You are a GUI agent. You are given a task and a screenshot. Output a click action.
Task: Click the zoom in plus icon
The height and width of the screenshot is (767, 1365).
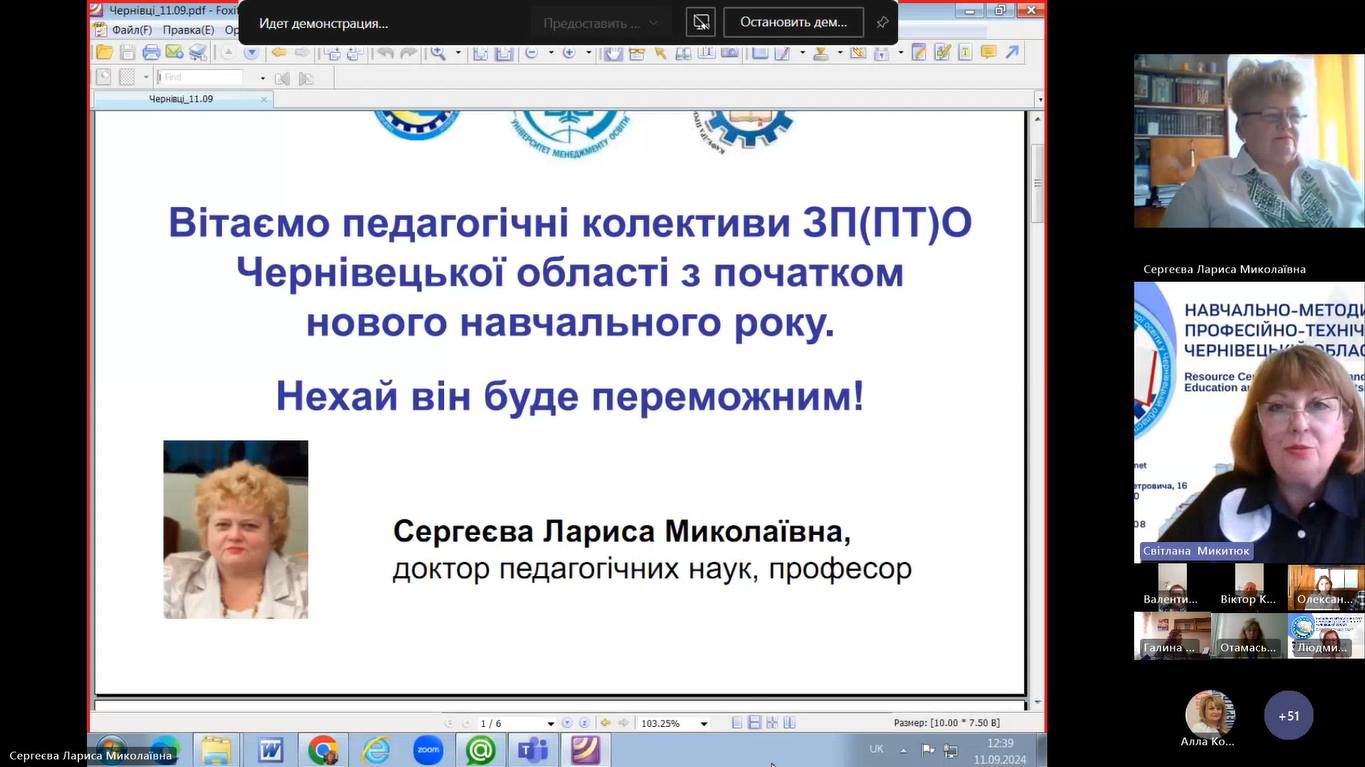[x=569, y=53]
